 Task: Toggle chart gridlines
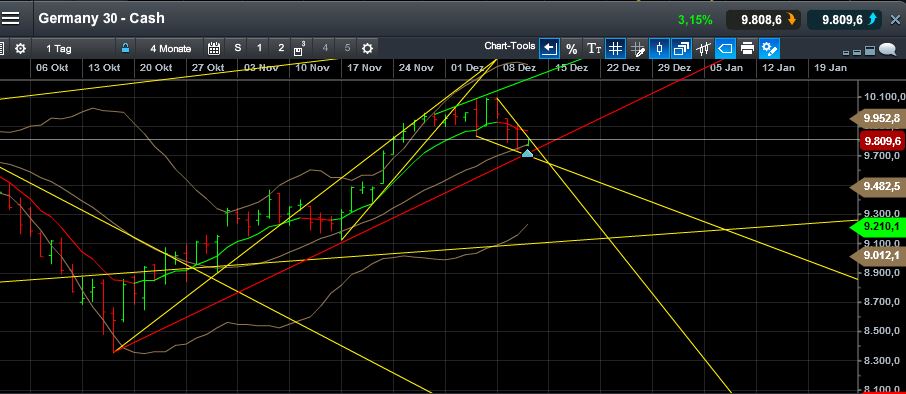coord(615,49)
